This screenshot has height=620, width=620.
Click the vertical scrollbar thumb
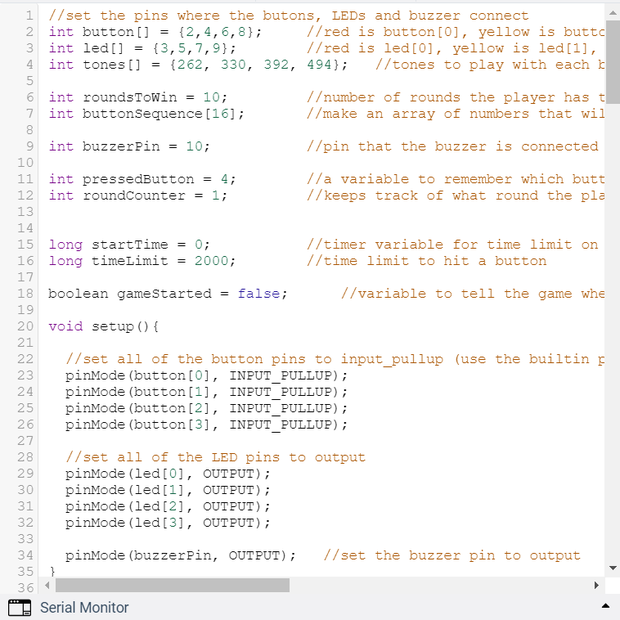612,60
